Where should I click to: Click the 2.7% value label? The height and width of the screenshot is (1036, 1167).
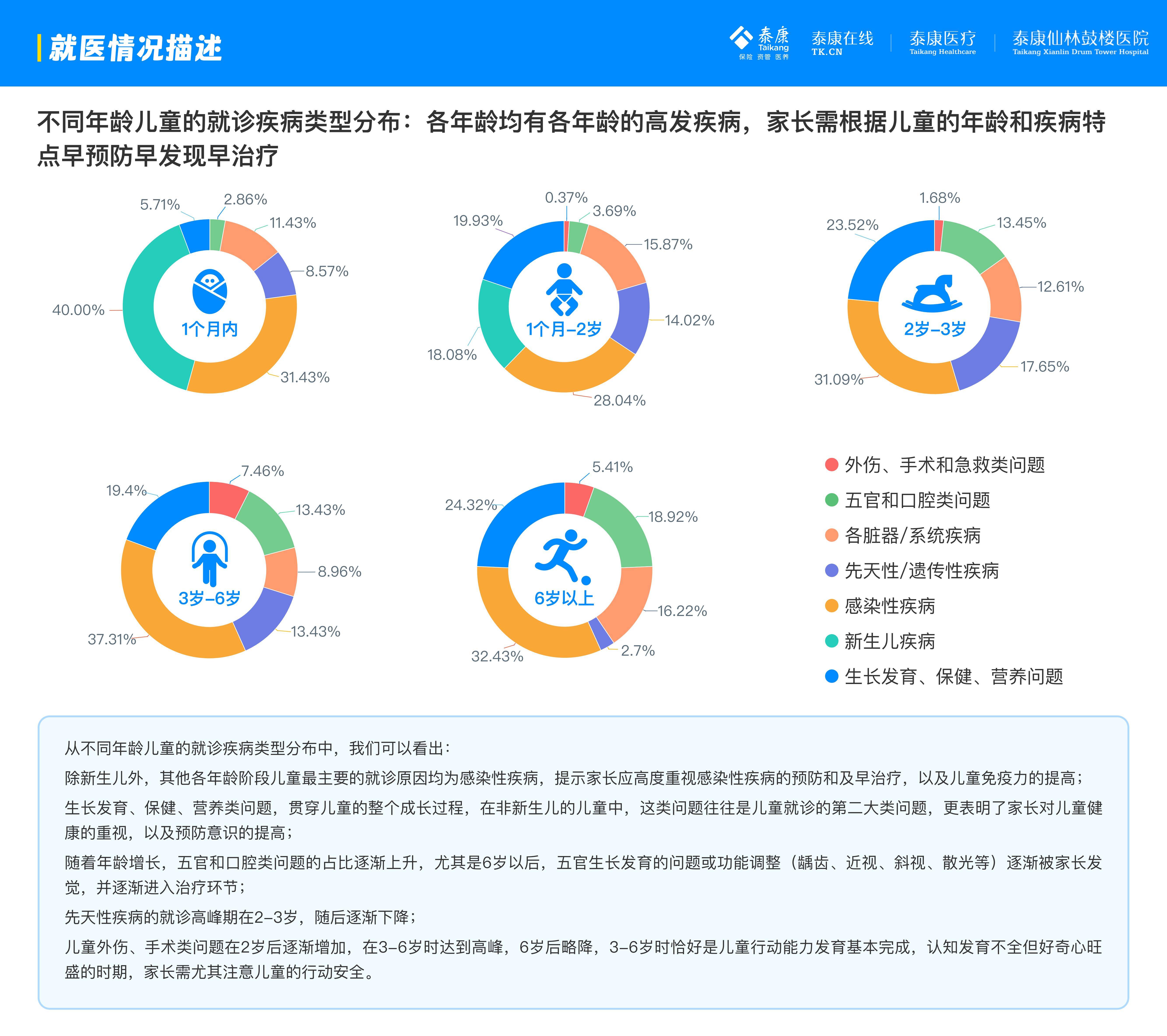coord(638,651)
